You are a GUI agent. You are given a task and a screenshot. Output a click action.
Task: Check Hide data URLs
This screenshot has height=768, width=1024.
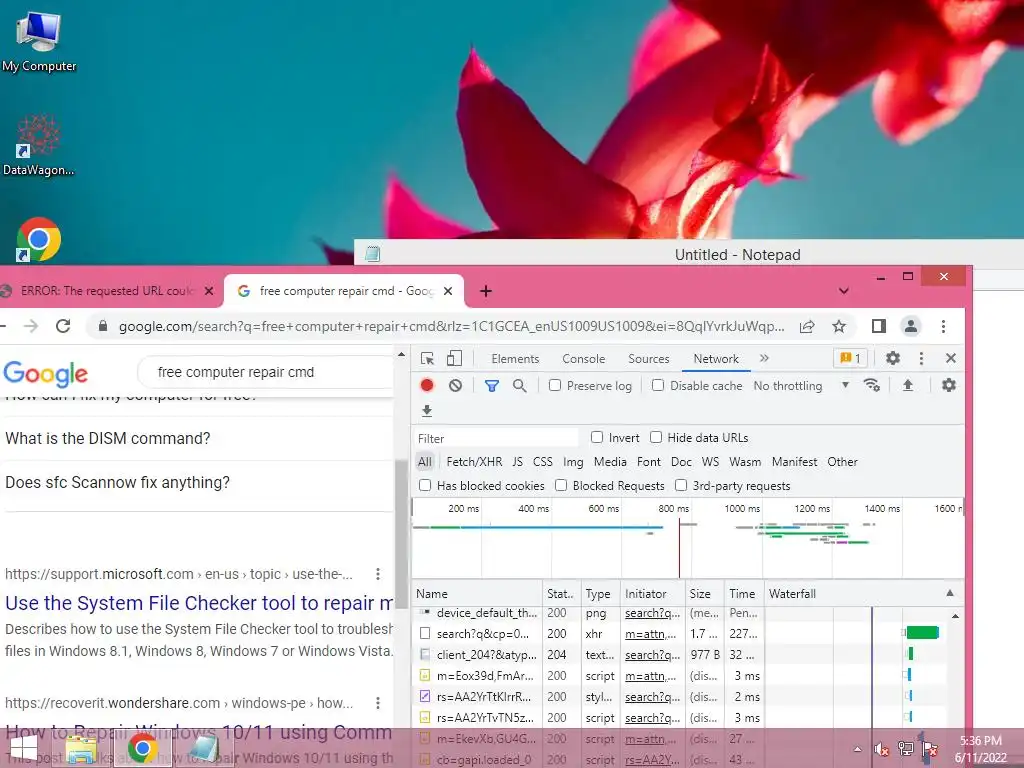point(656,437)
